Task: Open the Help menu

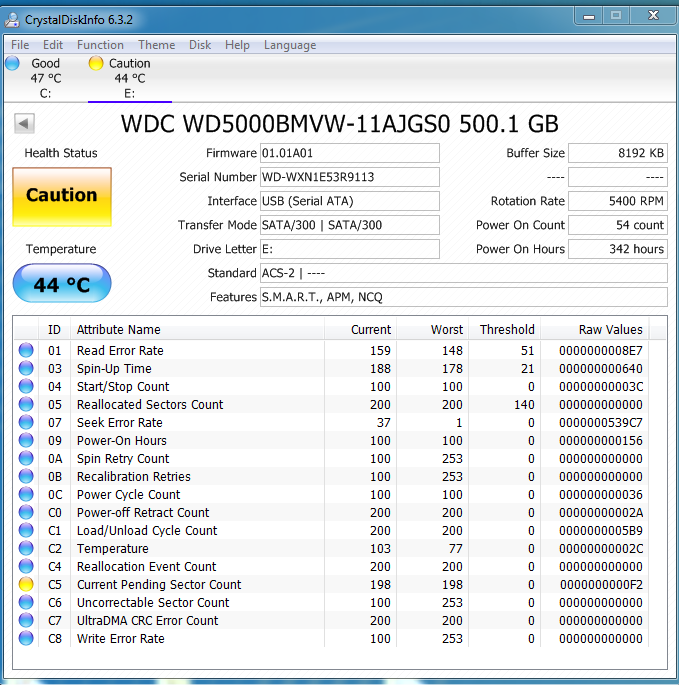Action: [x=237, y=45]
